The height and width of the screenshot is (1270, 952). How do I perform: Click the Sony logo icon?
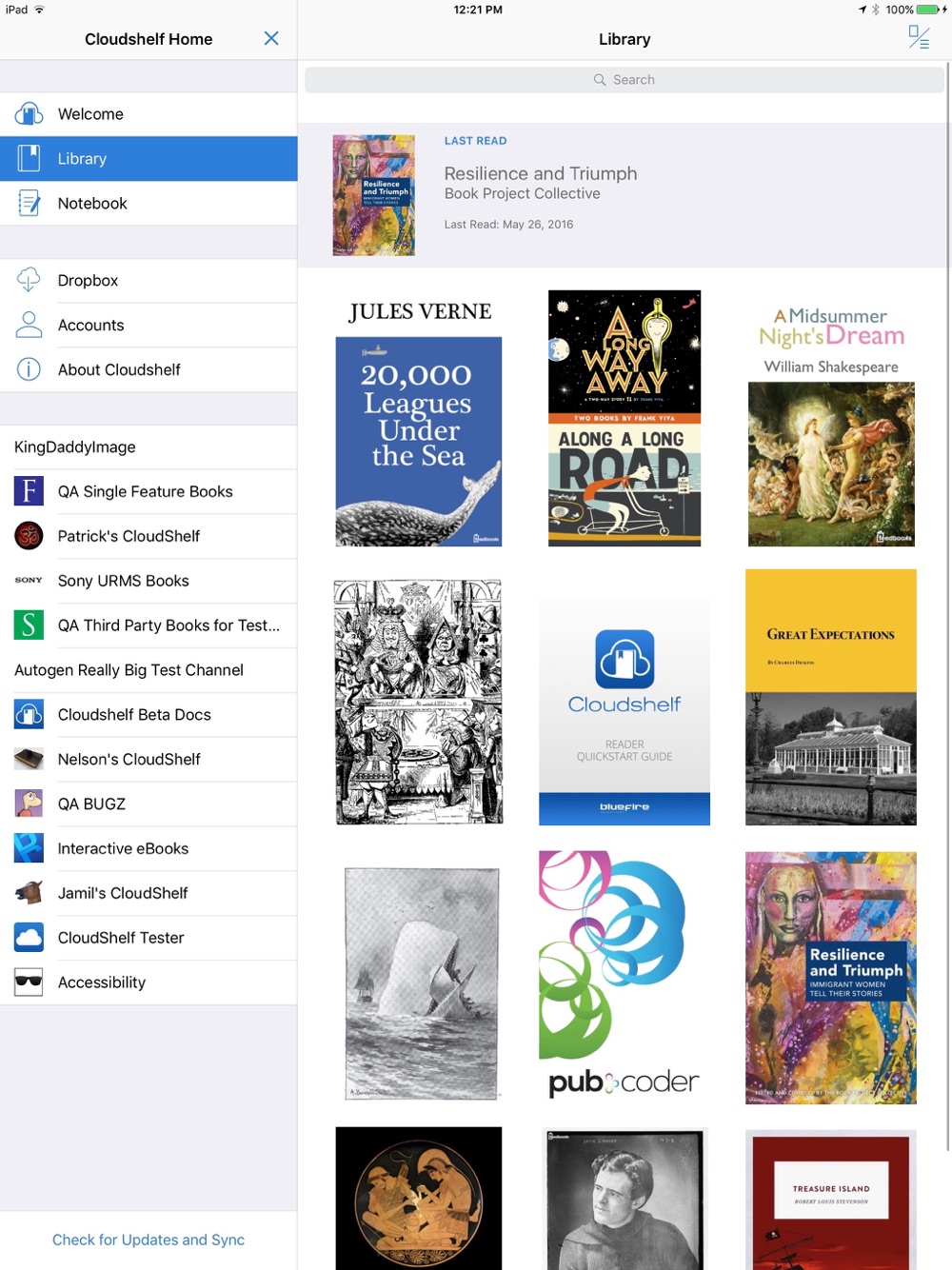click(29, 580)
